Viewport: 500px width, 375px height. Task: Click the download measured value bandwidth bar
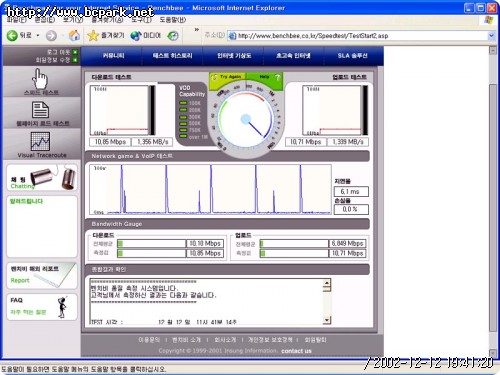pos(151,254)
